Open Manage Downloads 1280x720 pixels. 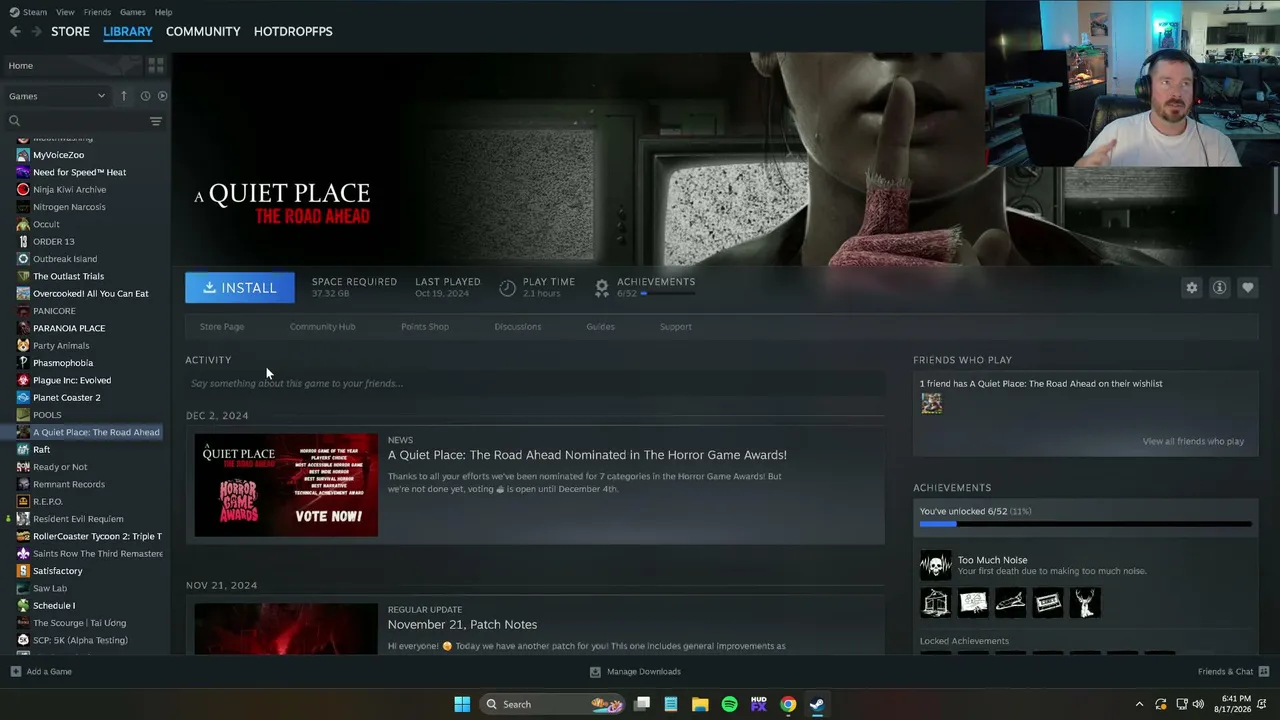pyautogui.click(x=635, y=671)
